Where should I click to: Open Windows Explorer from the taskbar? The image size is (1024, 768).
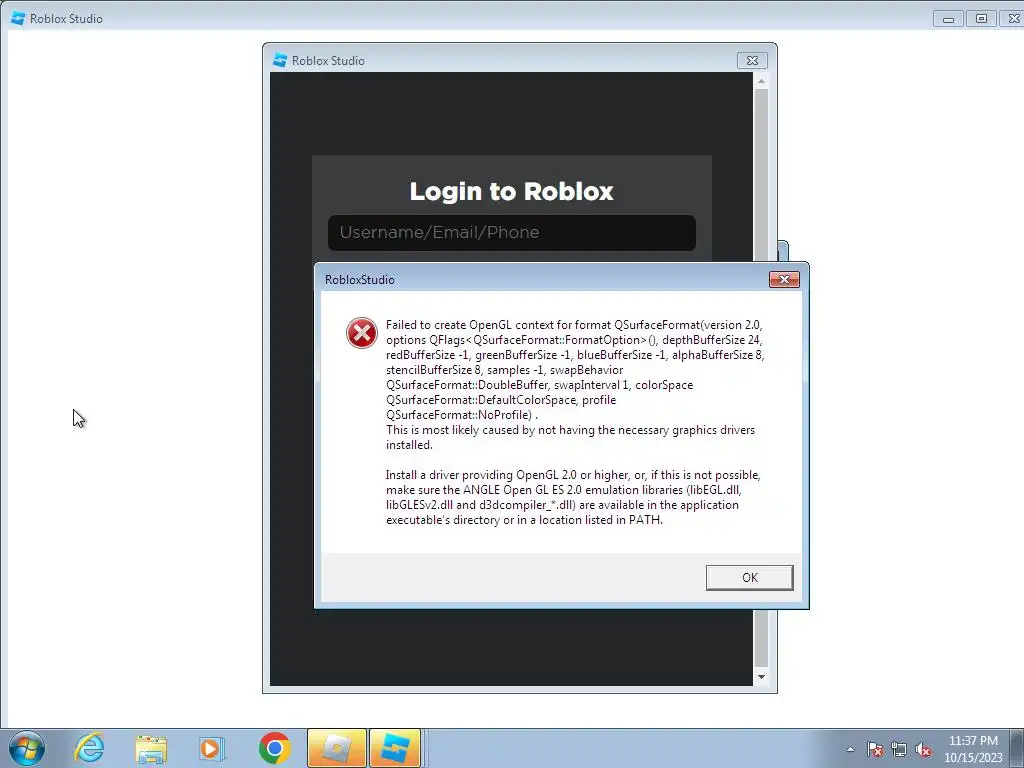click(x=151, y=748)
